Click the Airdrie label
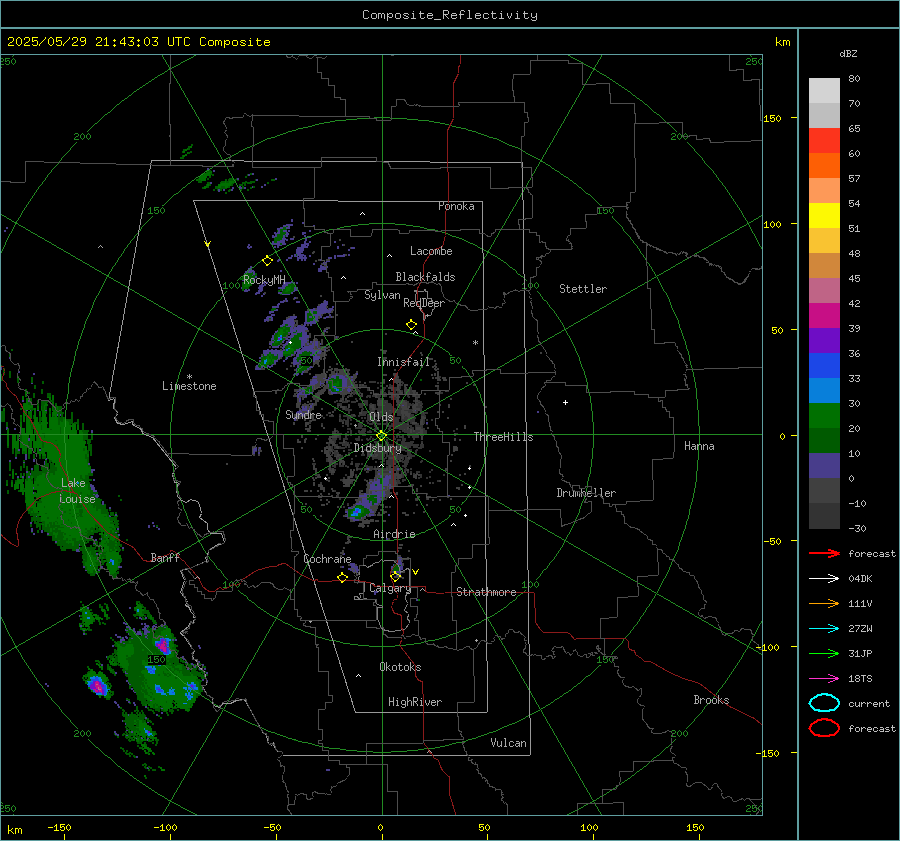 (x=394, y=534)
